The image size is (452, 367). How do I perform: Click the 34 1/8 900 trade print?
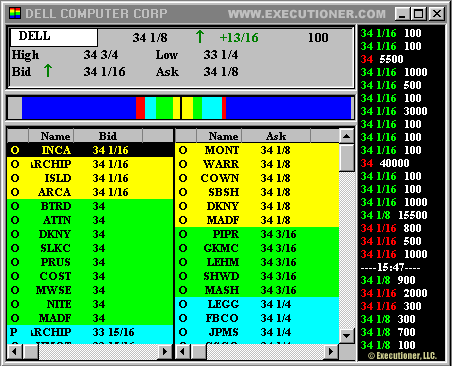pyautogui.click(x=388, y=280)
